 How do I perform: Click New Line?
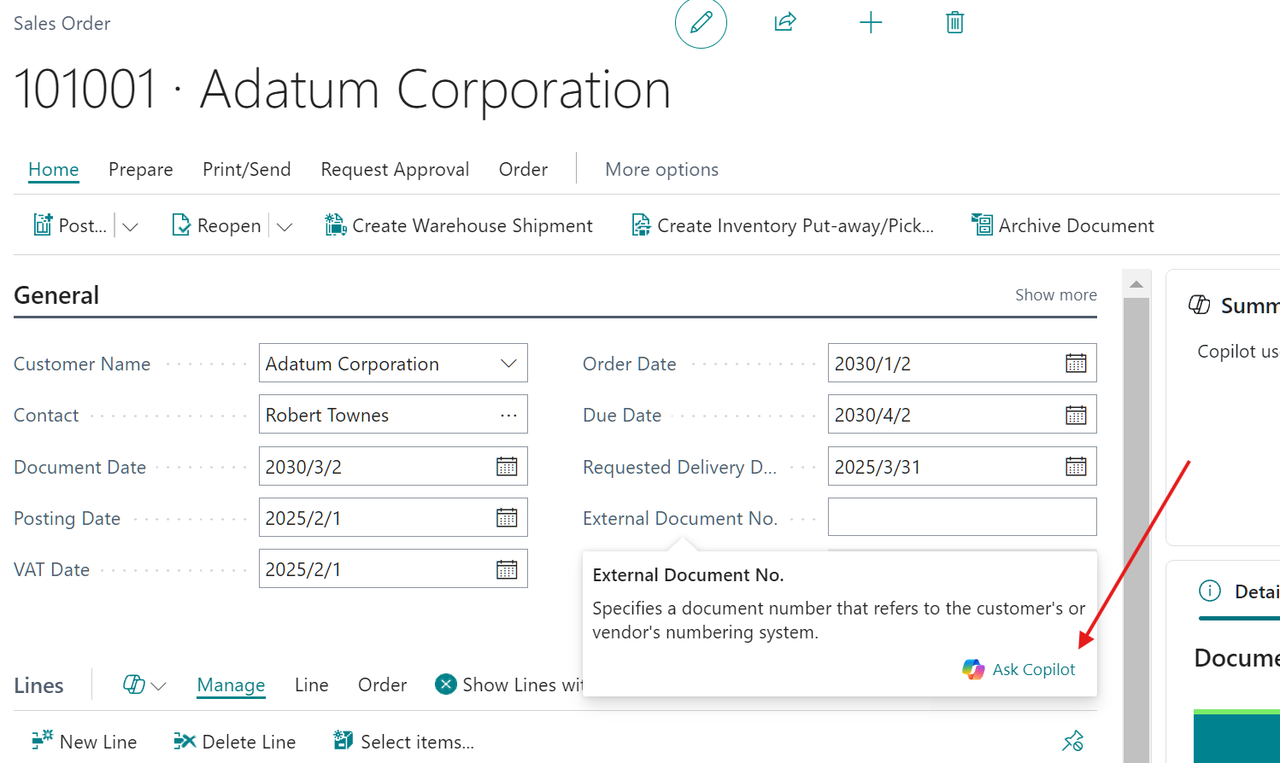pos(84,741)
